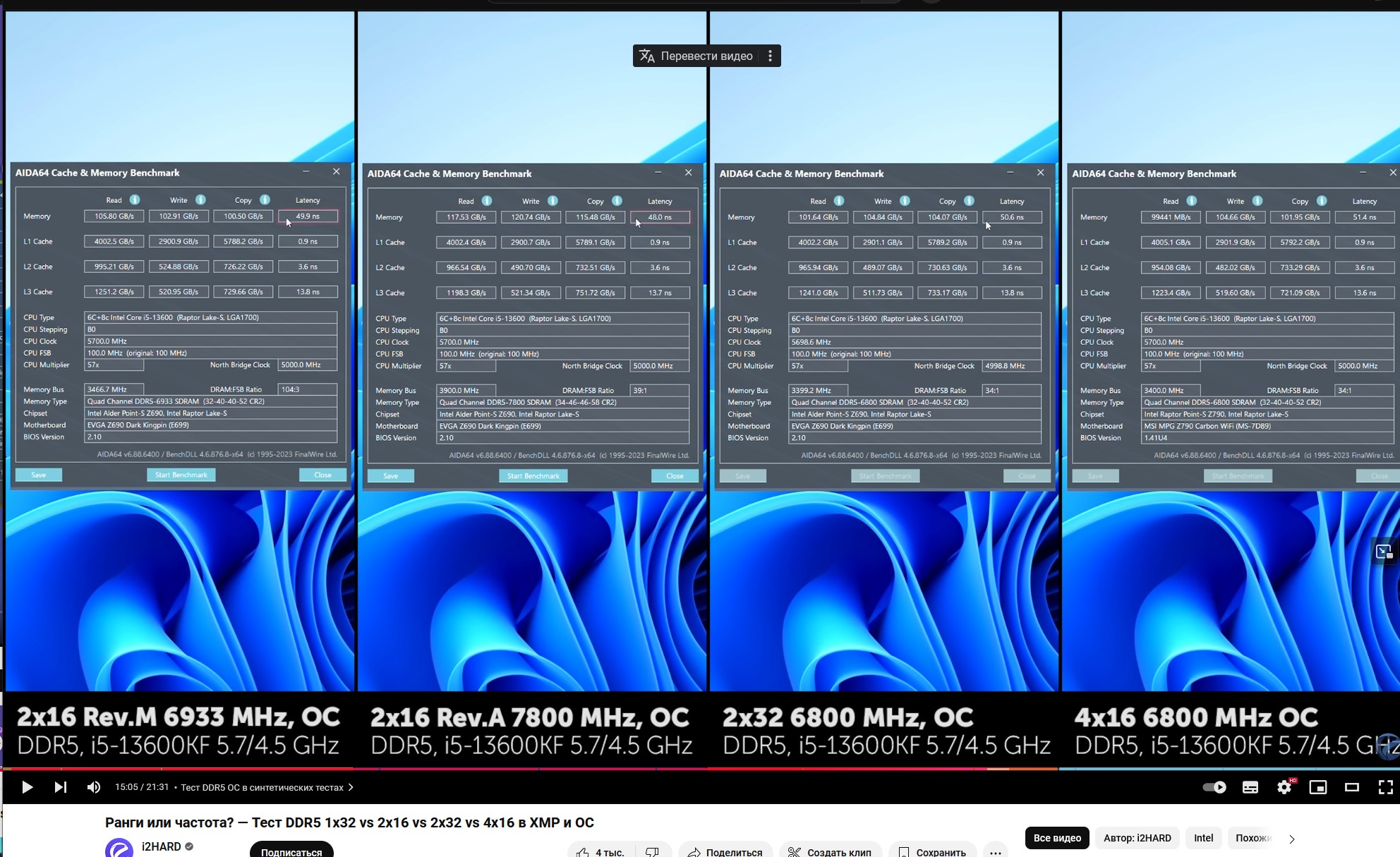Image resolution: width=1400 pixels, height=857 pixels.
Task: Skip to the next video
Action: (61, 787)
